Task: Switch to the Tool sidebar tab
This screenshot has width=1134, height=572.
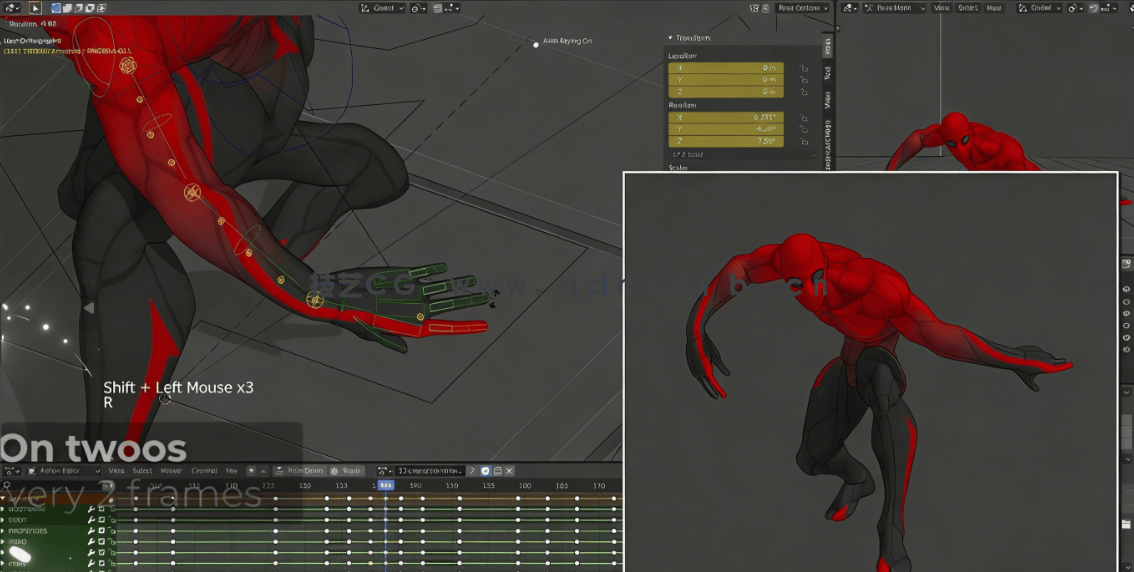Action: 828,72
